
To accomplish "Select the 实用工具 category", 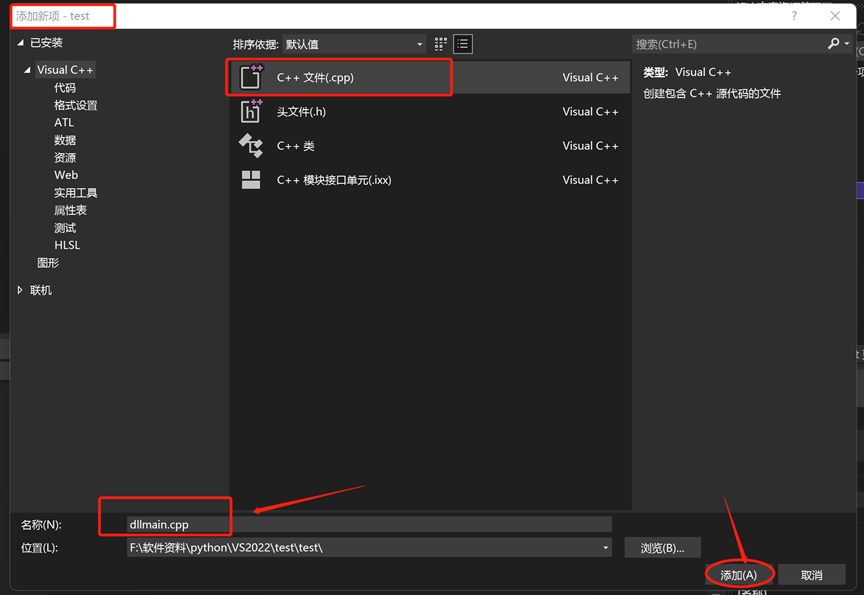I will (75, 193).
